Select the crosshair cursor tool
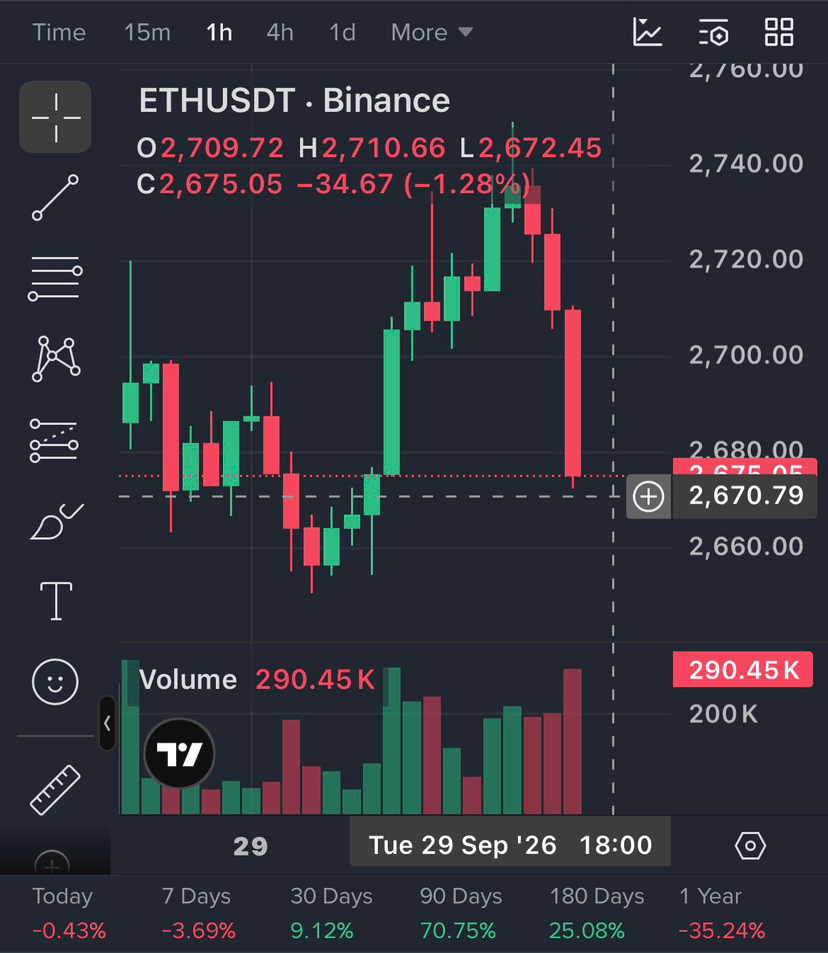Viewport: 828px width, 953px height. pos(55,117)
